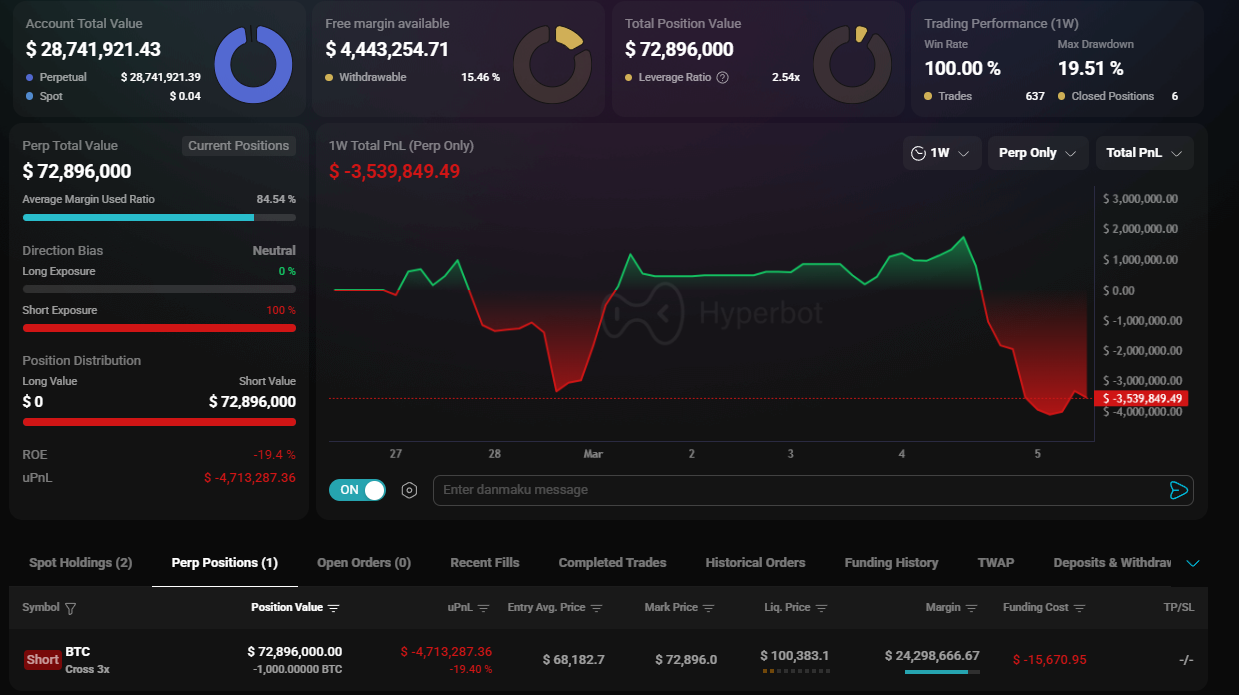Filter the Symbol column with funnel icon

click(x=70, y=608)
